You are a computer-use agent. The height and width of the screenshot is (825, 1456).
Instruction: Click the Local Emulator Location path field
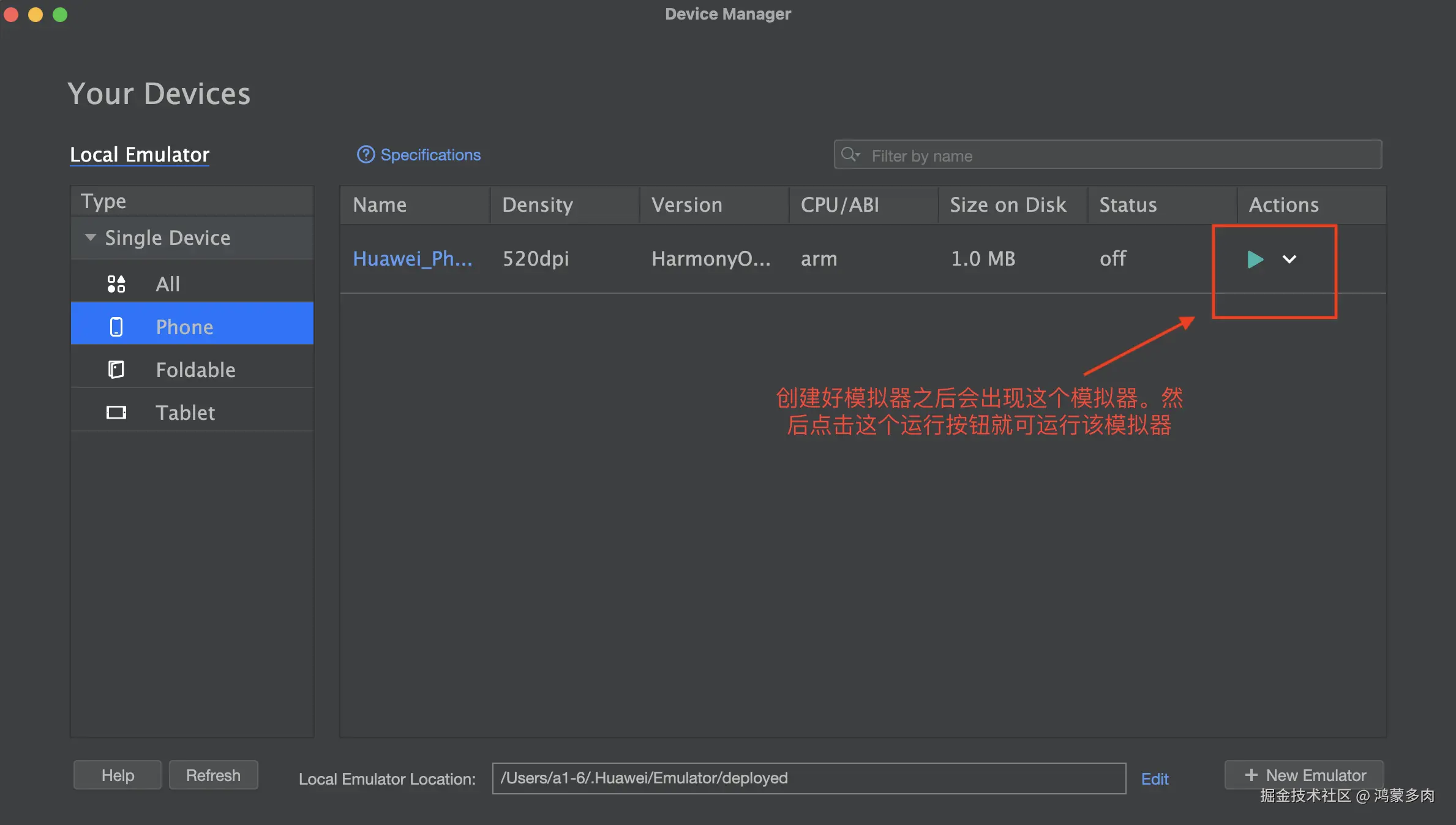808,778
